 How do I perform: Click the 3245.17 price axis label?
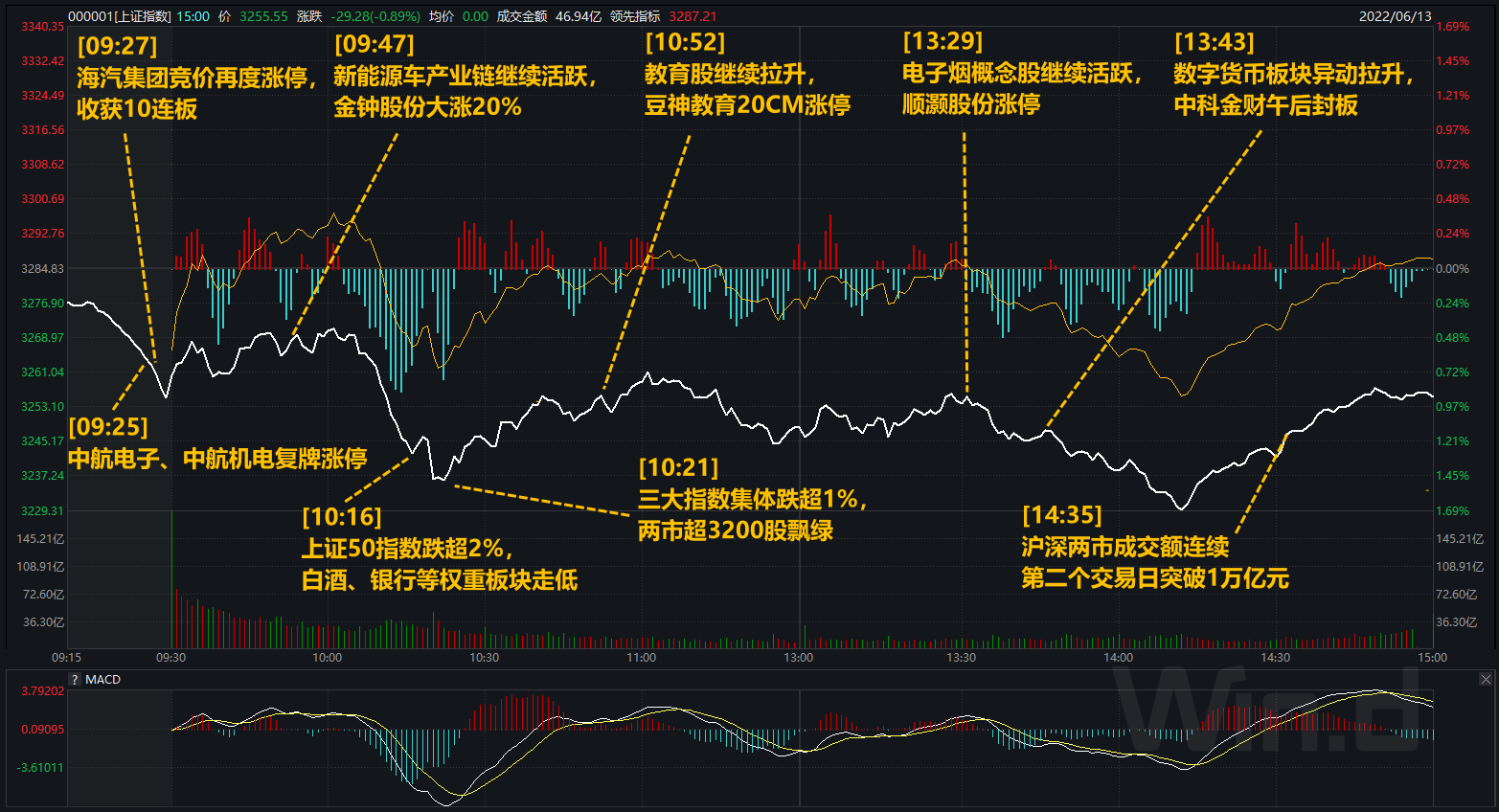[x=43, y=441]
